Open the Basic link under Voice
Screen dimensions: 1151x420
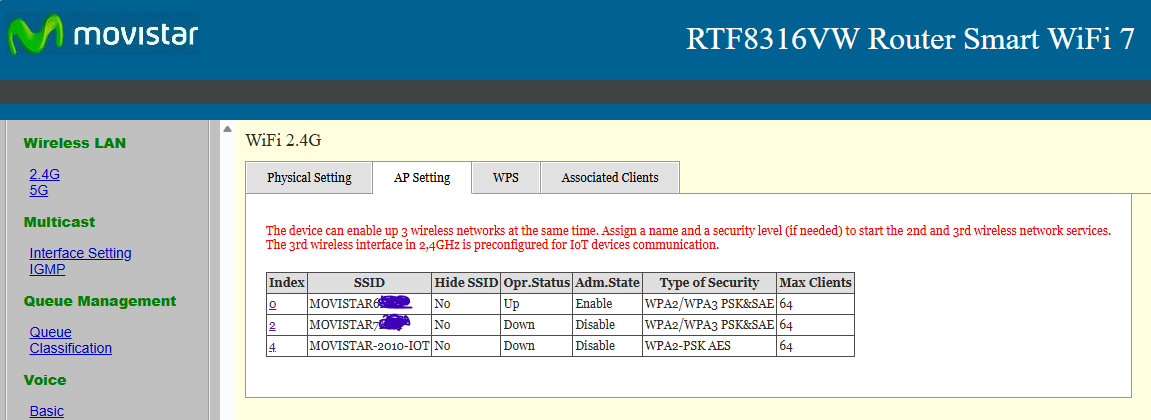46,411
